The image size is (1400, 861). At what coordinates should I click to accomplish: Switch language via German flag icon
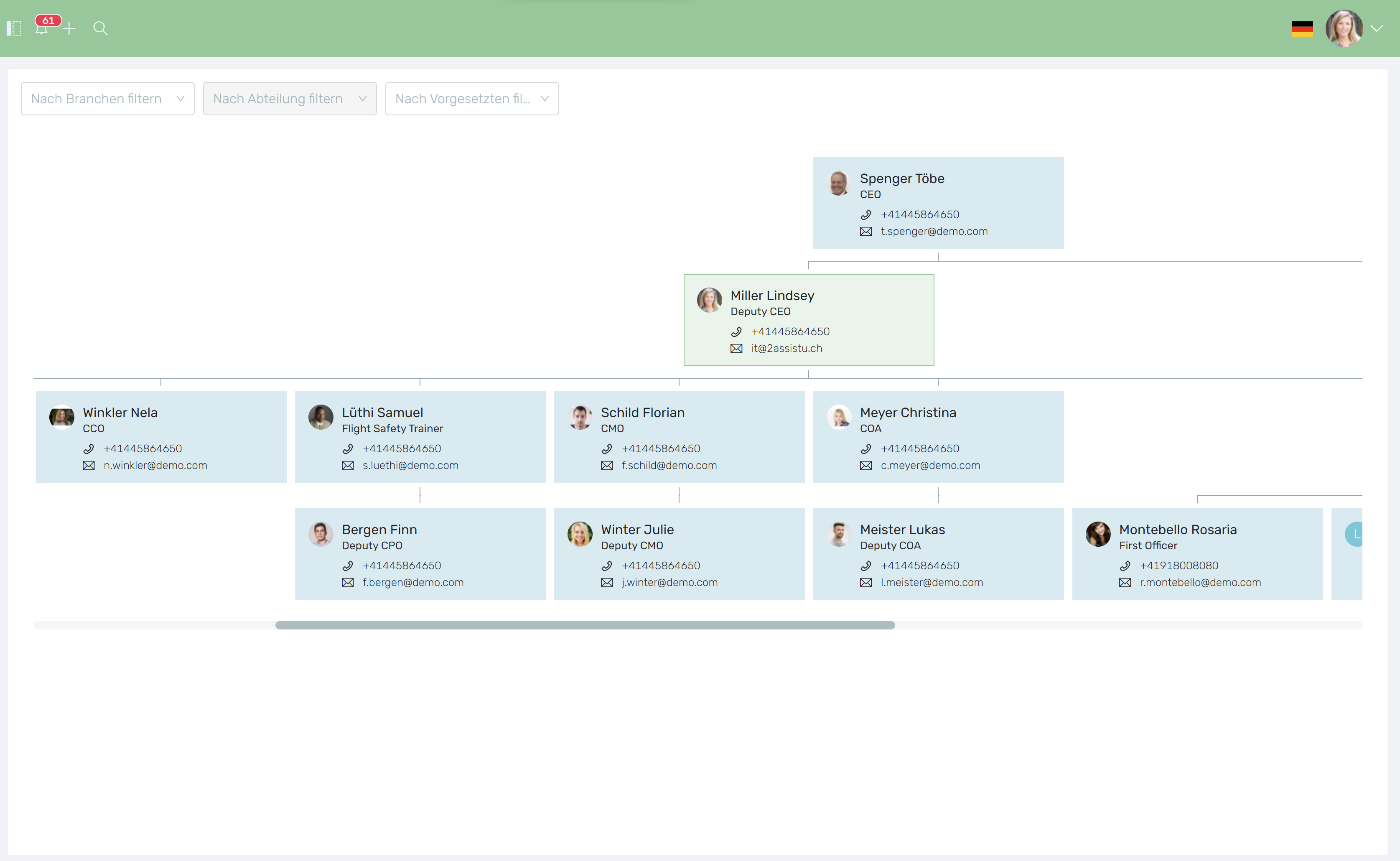click(1302, 29)
